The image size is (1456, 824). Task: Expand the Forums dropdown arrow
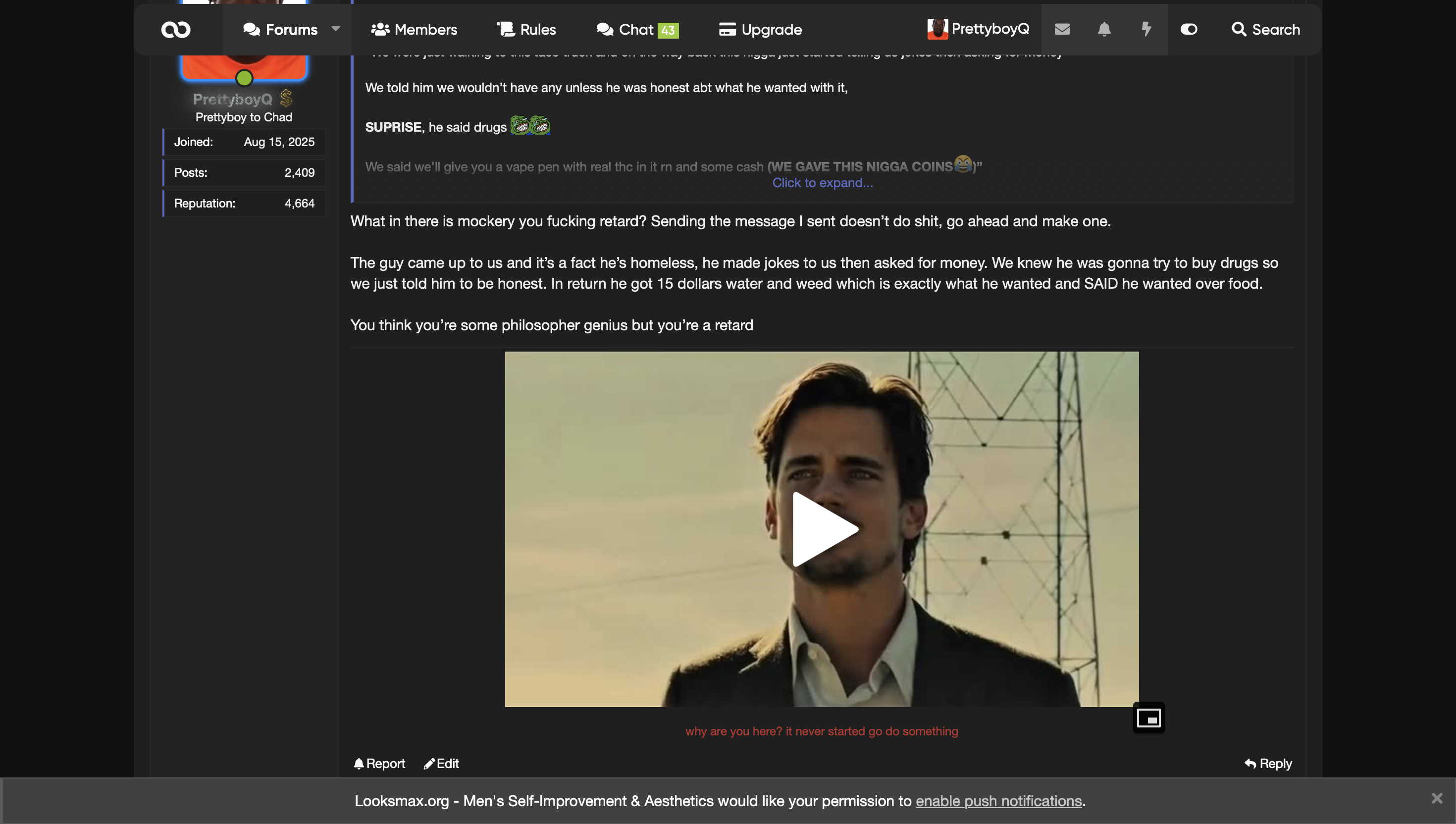coord(336,29)
